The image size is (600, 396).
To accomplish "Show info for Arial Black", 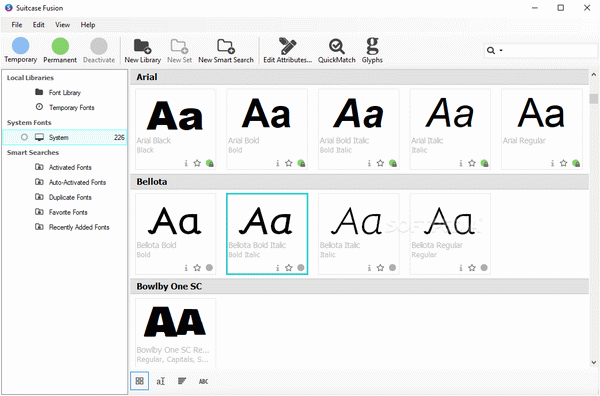I will tap(186, 163).
